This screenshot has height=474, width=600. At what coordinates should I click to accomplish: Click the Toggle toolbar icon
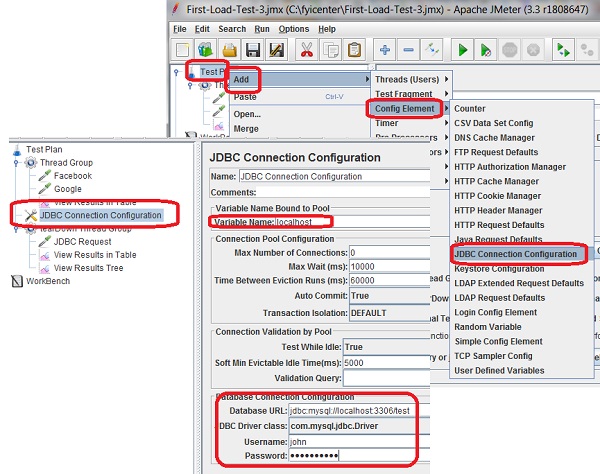[x=432, y=50]
